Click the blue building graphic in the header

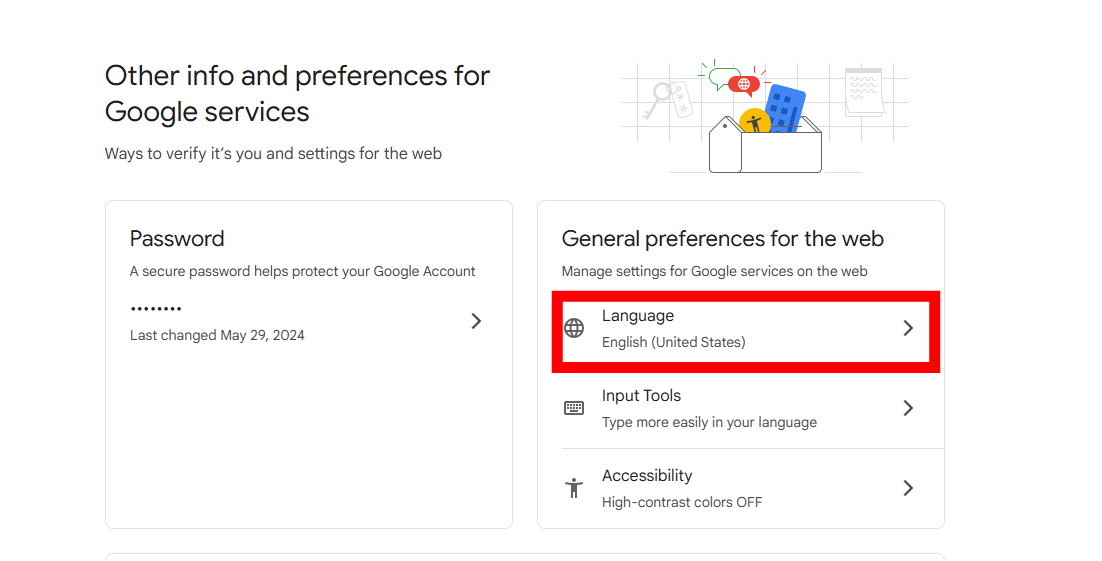click(x=785, y=107)
